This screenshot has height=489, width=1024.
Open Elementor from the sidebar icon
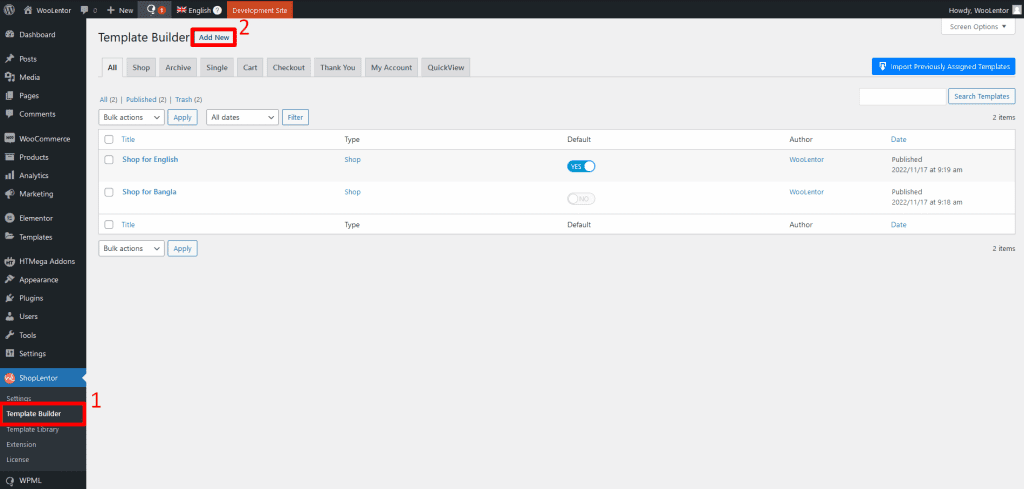10,218
